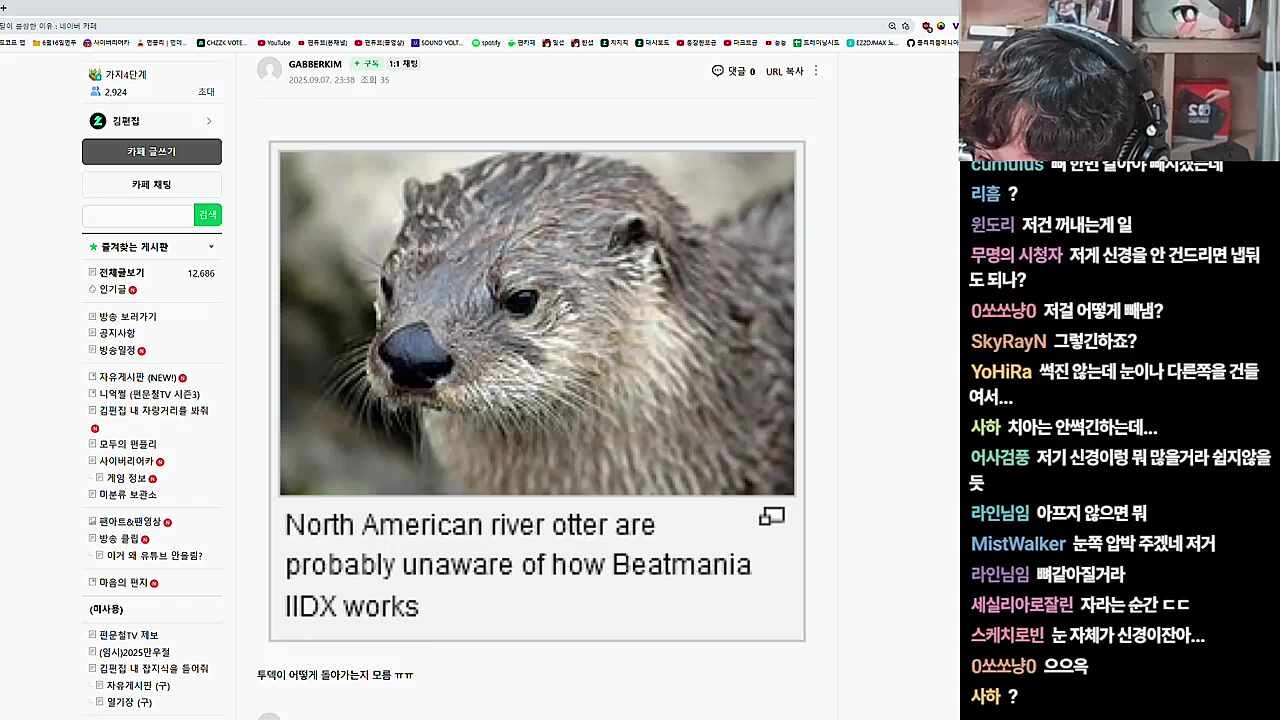This screenshot has width=1280, height=720.
Task: Open the 이거 왜 유튜브 안올림? sub-board
Action: click(x=155, y=555)
